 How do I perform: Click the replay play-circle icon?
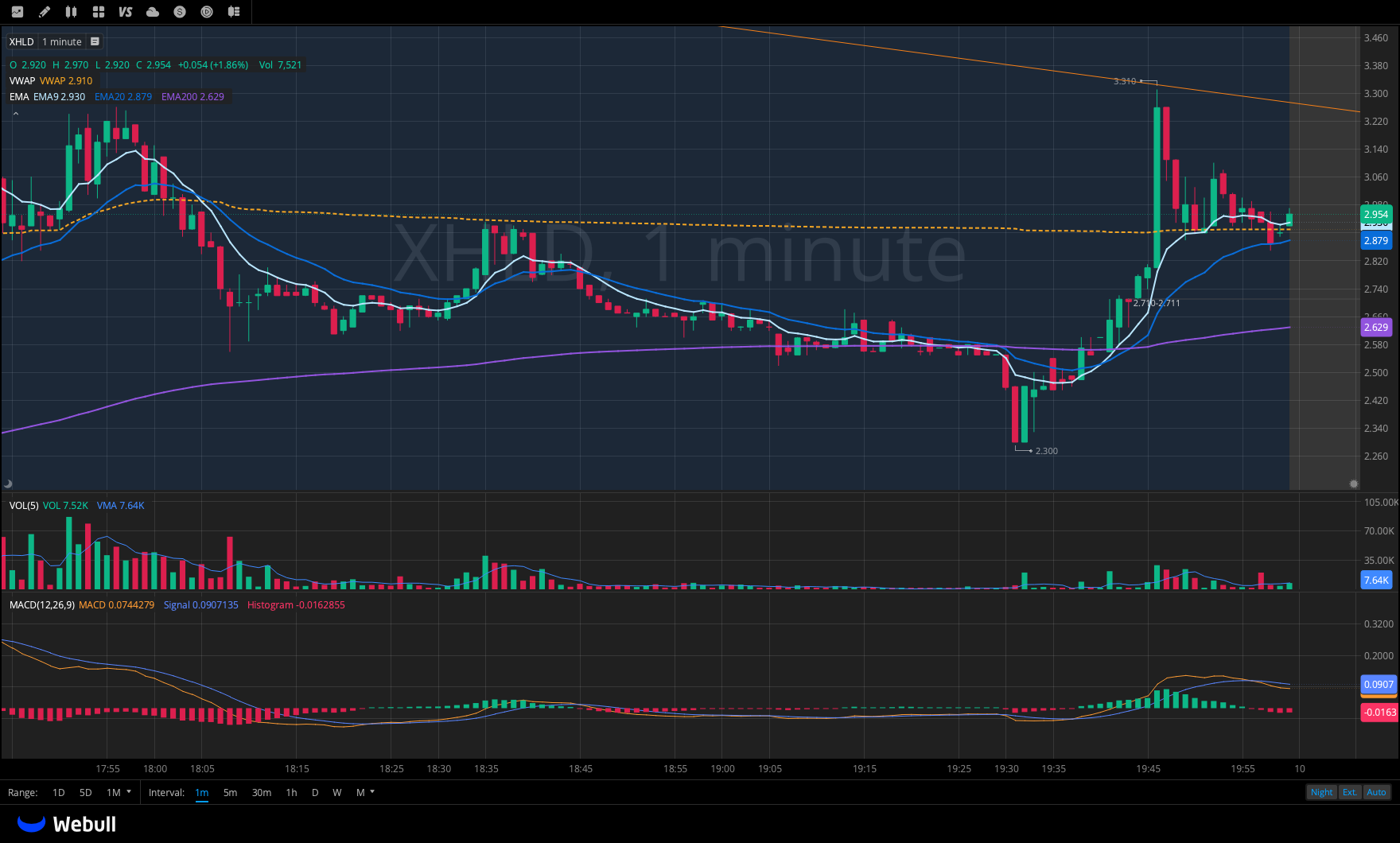pos(207,12)
